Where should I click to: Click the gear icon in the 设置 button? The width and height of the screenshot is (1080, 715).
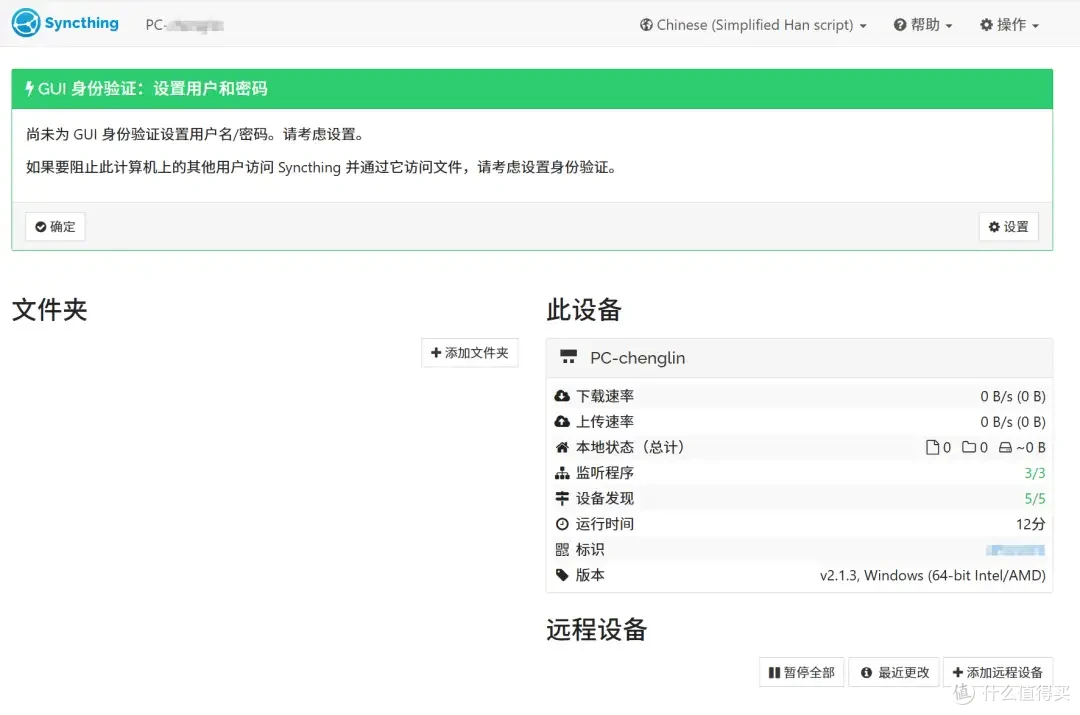[994, 227]
